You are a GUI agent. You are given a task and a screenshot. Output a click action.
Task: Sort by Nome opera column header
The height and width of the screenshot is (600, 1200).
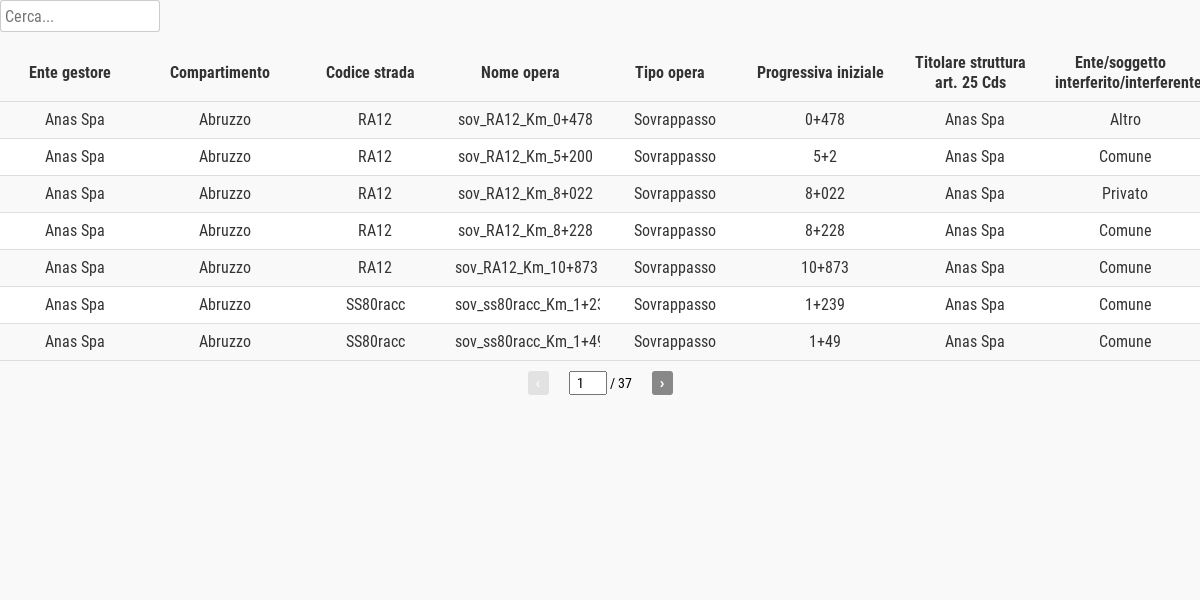pyautogui.click(x=520, y=72)
